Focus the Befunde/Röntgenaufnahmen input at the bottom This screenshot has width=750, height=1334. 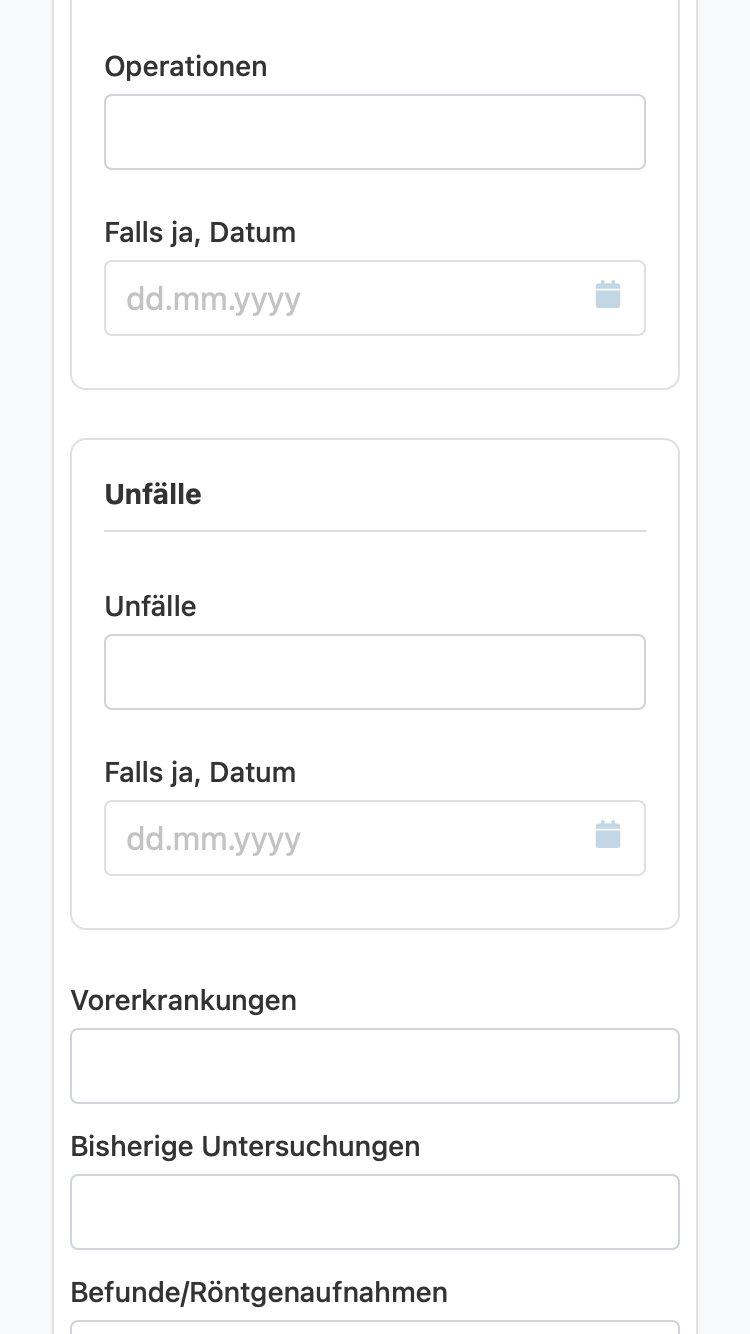(x=375, y=1327)
